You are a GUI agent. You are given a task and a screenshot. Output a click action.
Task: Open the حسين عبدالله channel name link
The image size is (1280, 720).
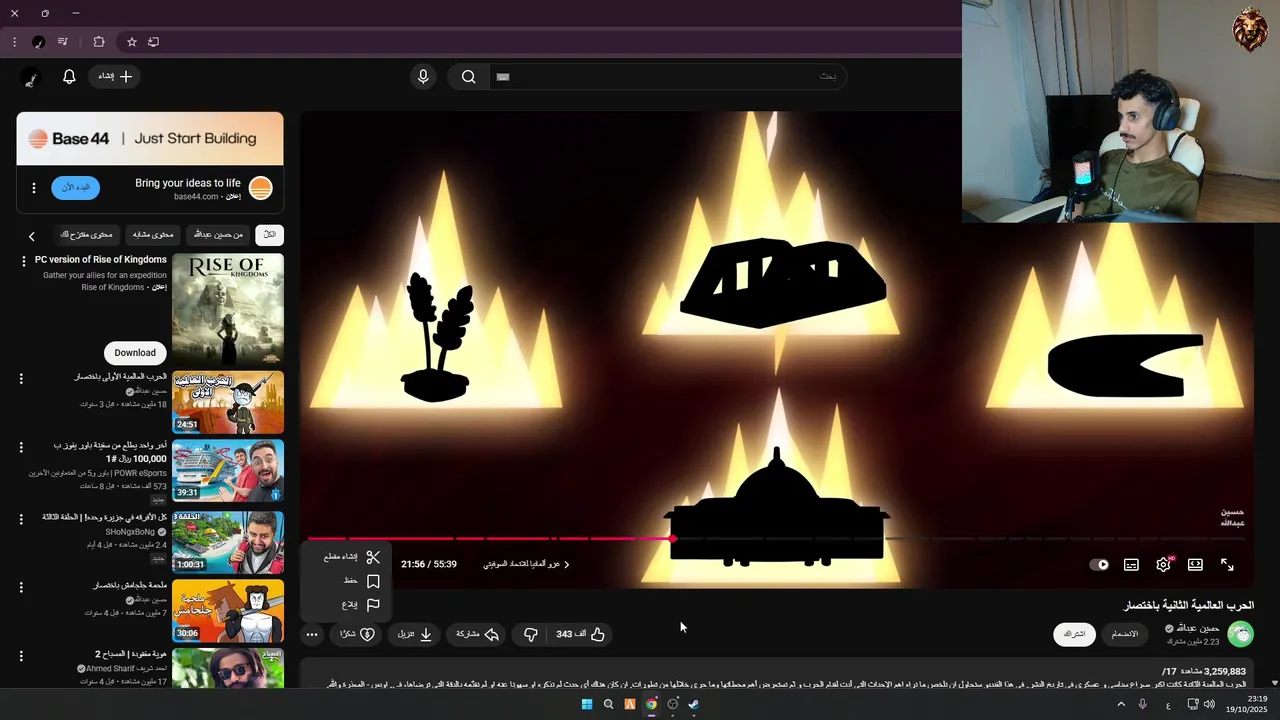pos(1197,628)
